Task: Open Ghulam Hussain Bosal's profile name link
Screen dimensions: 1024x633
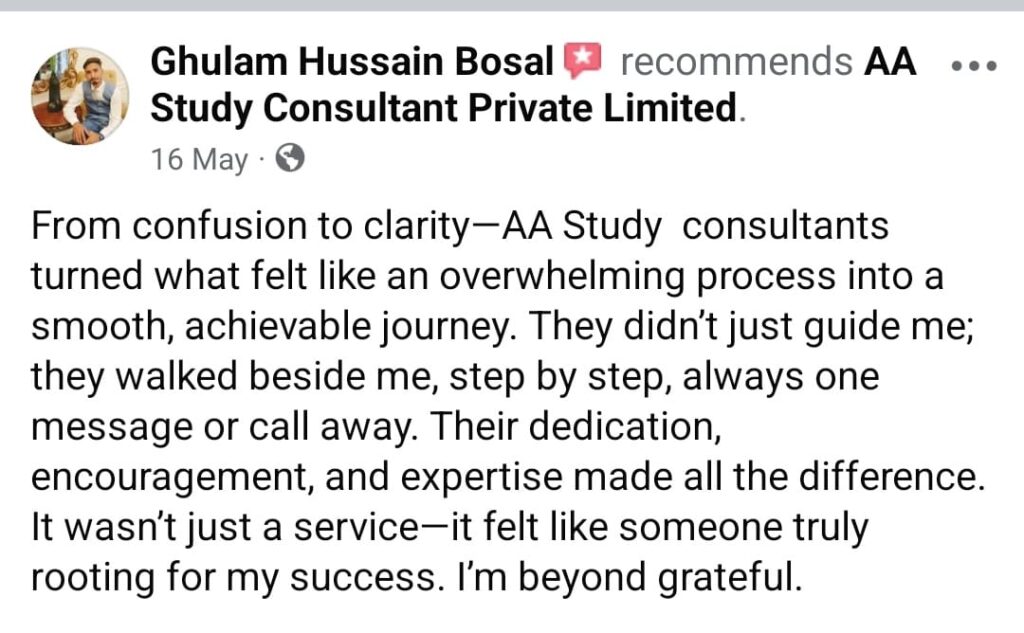Action: tap(352, 62)
